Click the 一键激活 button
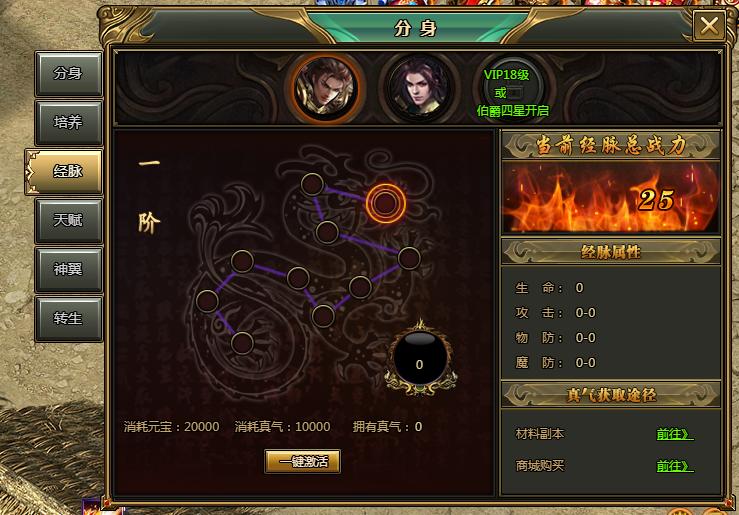 (x=303, y=461)
